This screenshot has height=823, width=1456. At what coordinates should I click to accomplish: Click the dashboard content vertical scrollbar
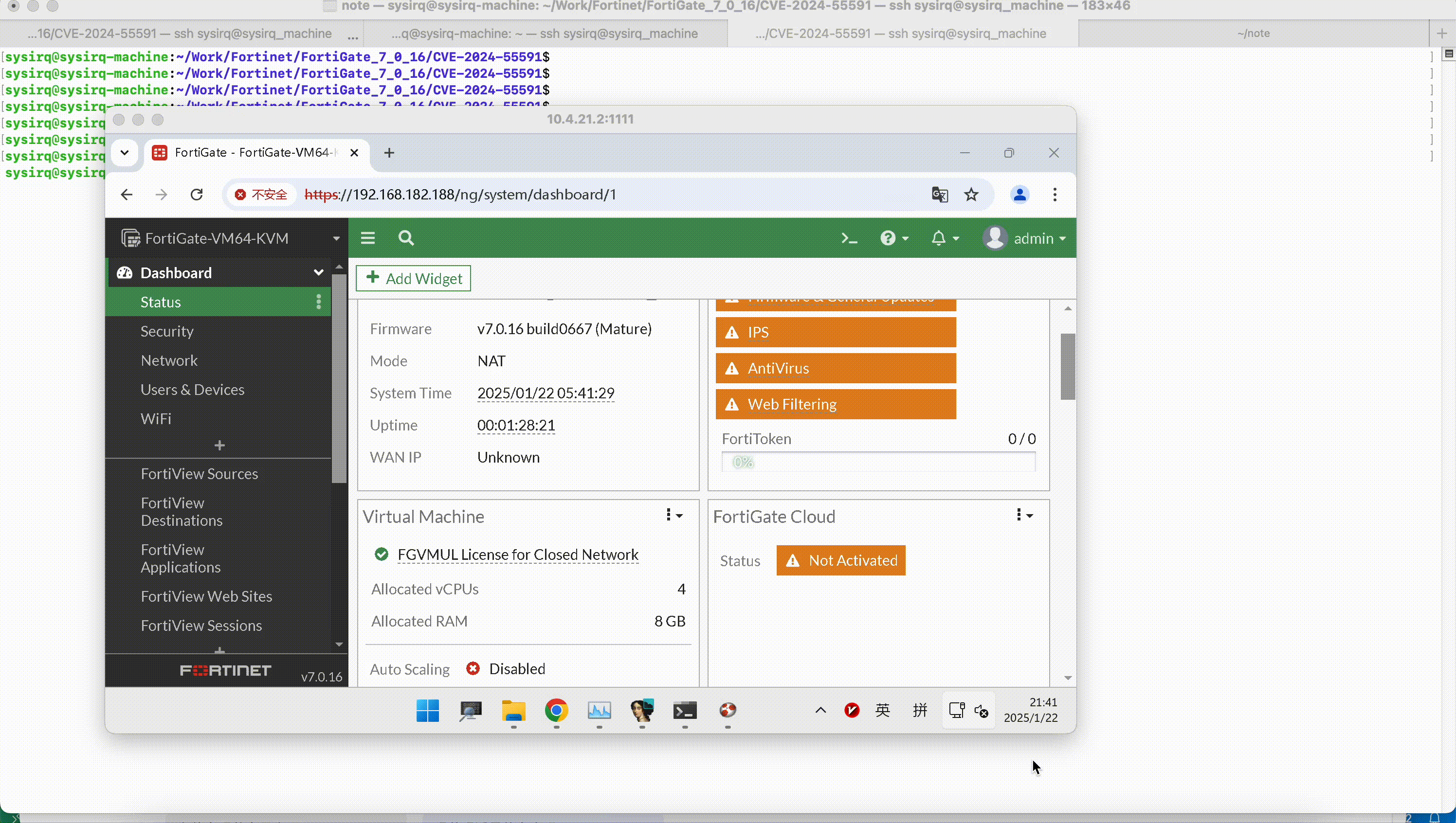click(x=1068, y=367)
